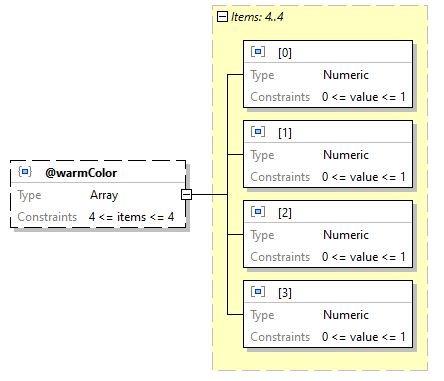The width and height of the screenshot is (444, 381).
Task: Click the Constraints label in @warmColor box
Action: [47, 217]
